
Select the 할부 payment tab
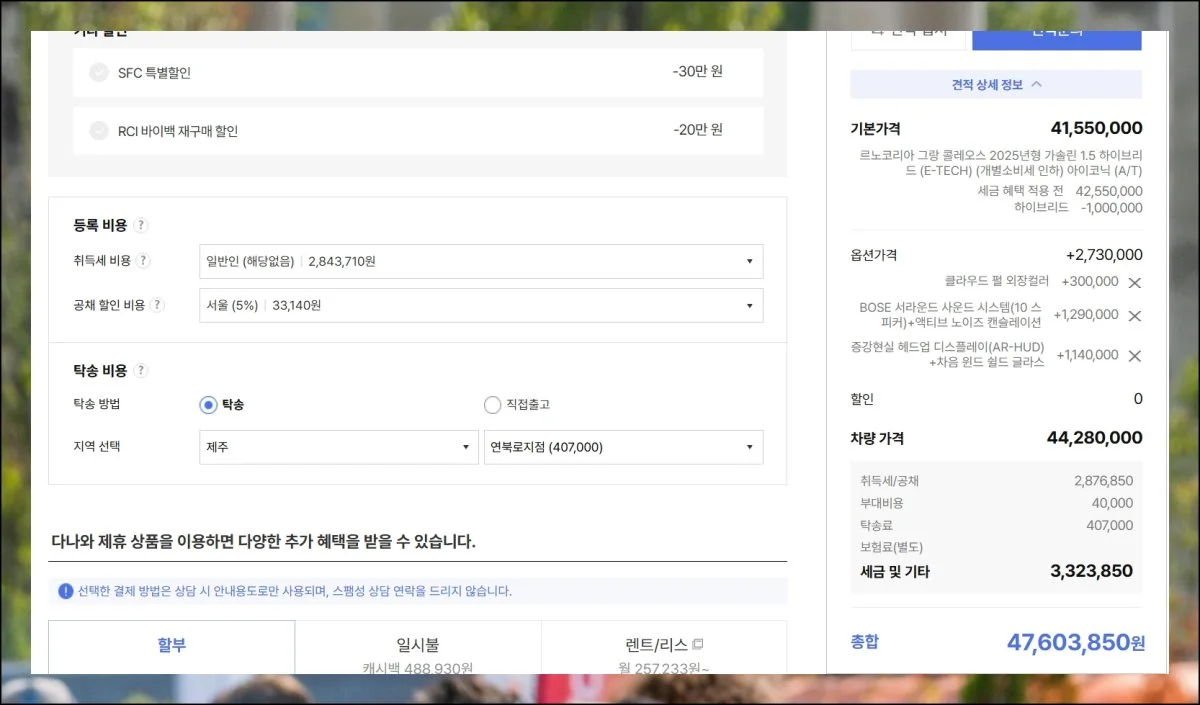pos(172,646)
